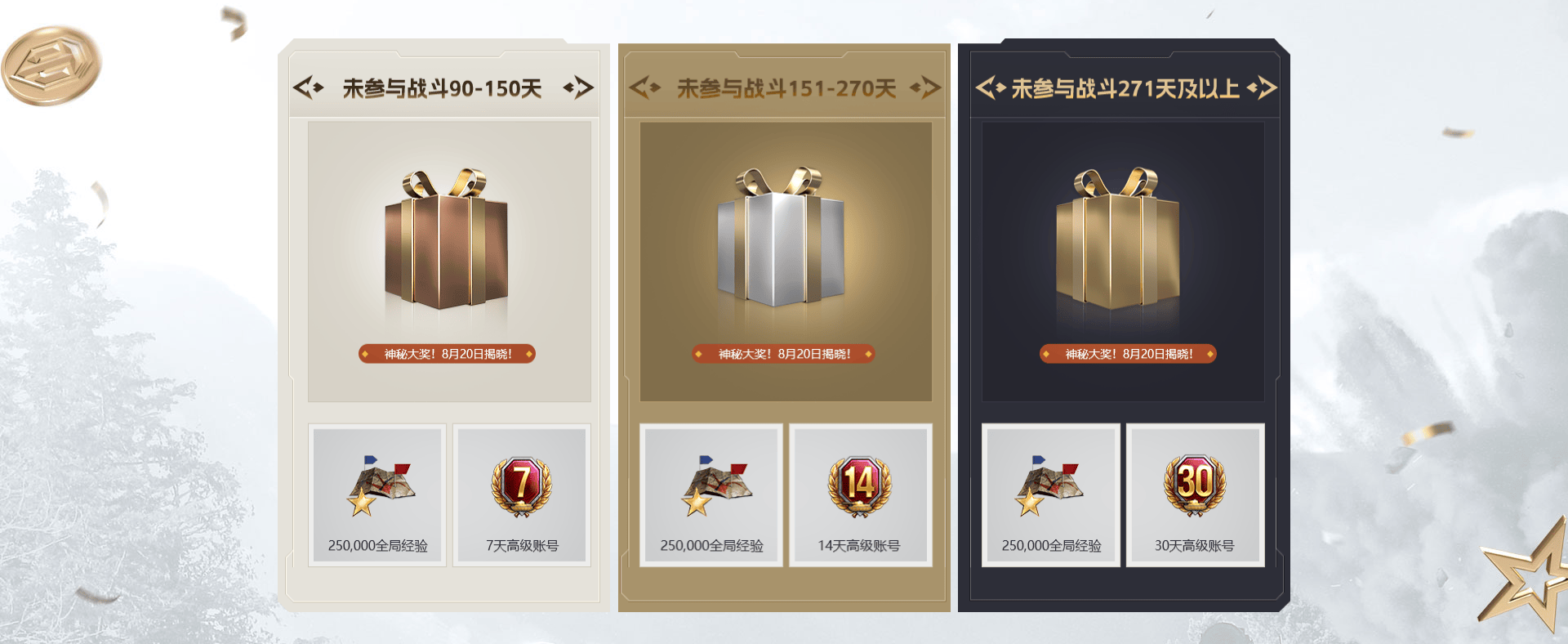Click the gold gift box mystery prize
1568x644 pixels.
[1118, 238]
